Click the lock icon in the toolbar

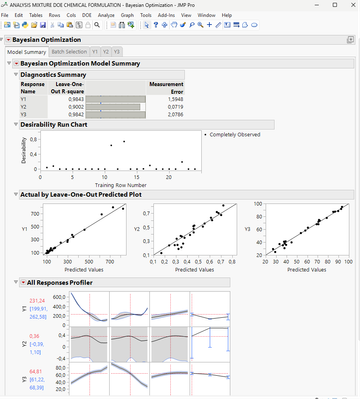(x=88, y=25)
